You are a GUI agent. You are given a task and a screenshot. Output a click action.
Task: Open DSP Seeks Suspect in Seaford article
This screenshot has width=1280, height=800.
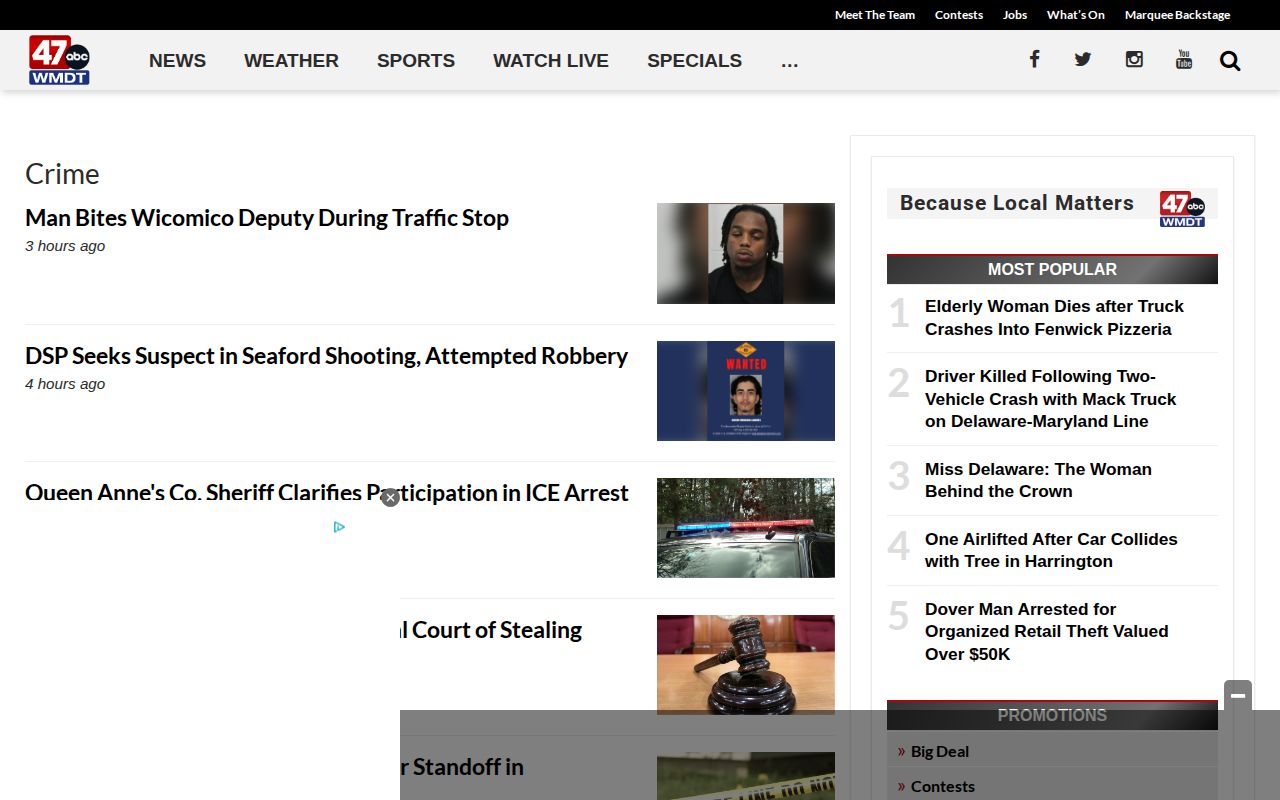(326, 355)
